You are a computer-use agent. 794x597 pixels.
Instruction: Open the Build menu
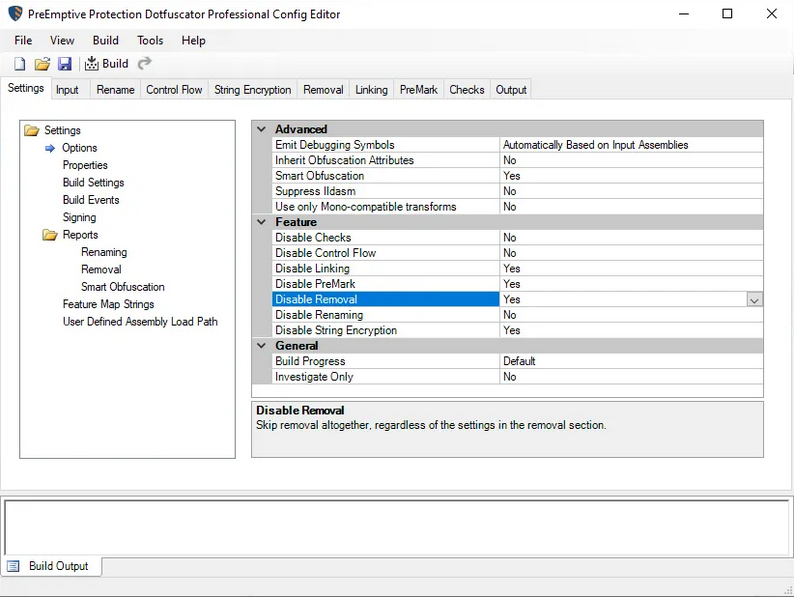click(105, 41)
